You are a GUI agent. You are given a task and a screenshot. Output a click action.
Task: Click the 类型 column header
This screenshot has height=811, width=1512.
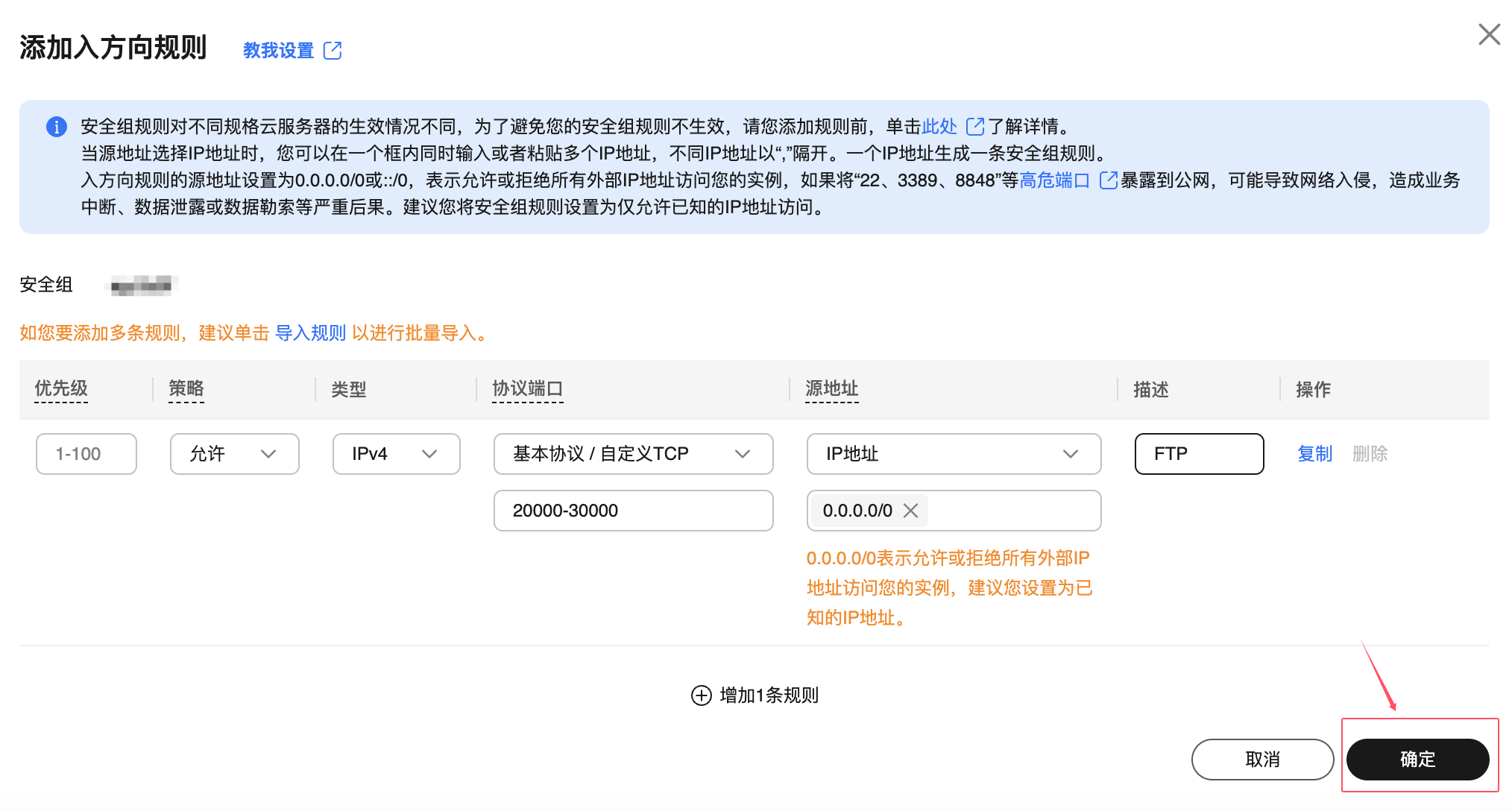pyautogui.click(x=349, y=389)
